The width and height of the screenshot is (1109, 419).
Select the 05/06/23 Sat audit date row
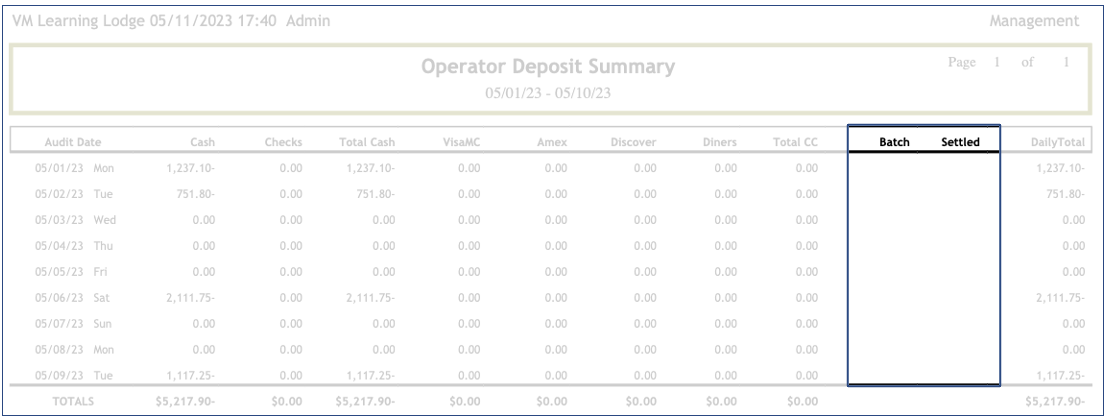coord(71,298)
